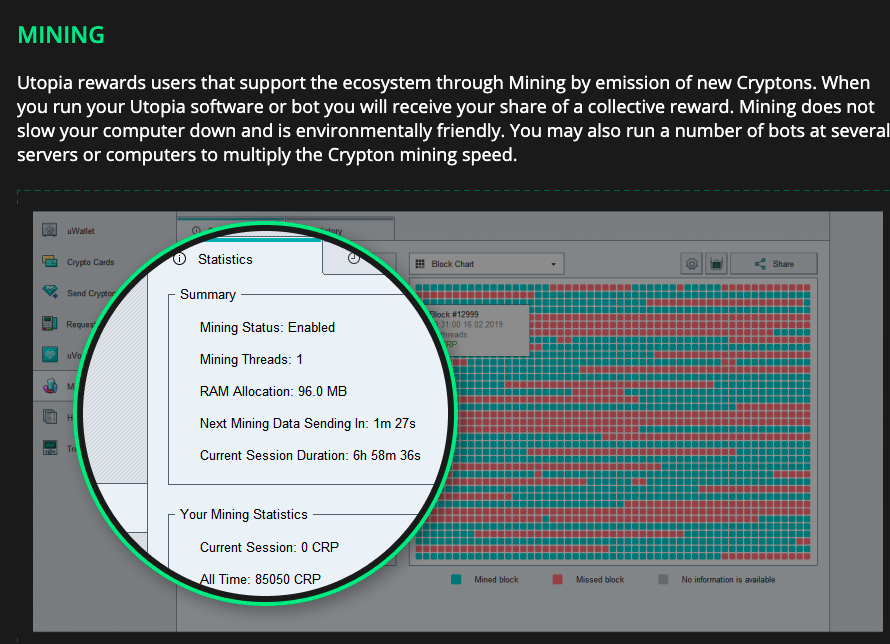The image size is (890, 644).
Task: Click the Summary group label
Action: click(x=208, y=294)
